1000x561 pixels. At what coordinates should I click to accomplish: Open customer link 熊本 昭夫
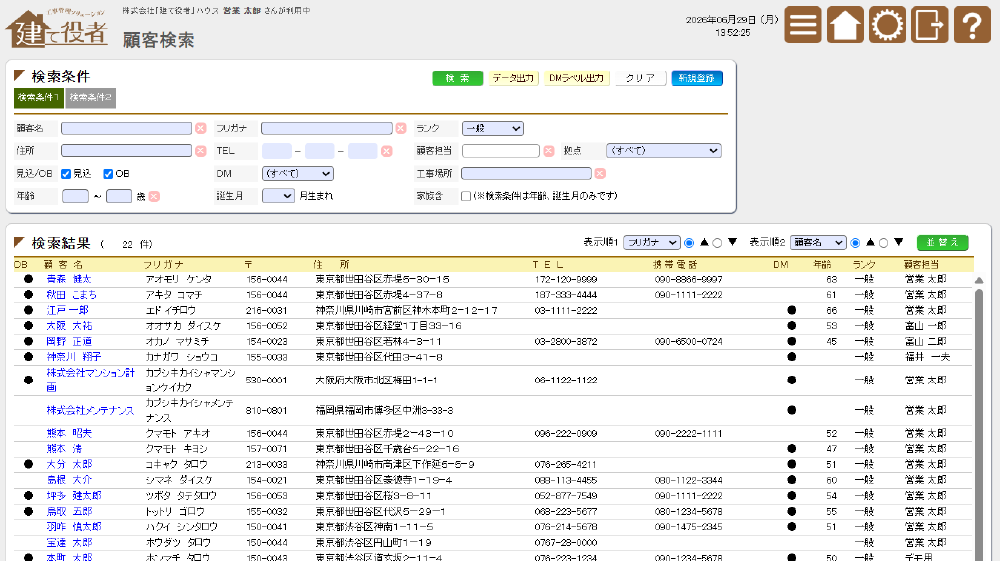[x=69, y=434]
